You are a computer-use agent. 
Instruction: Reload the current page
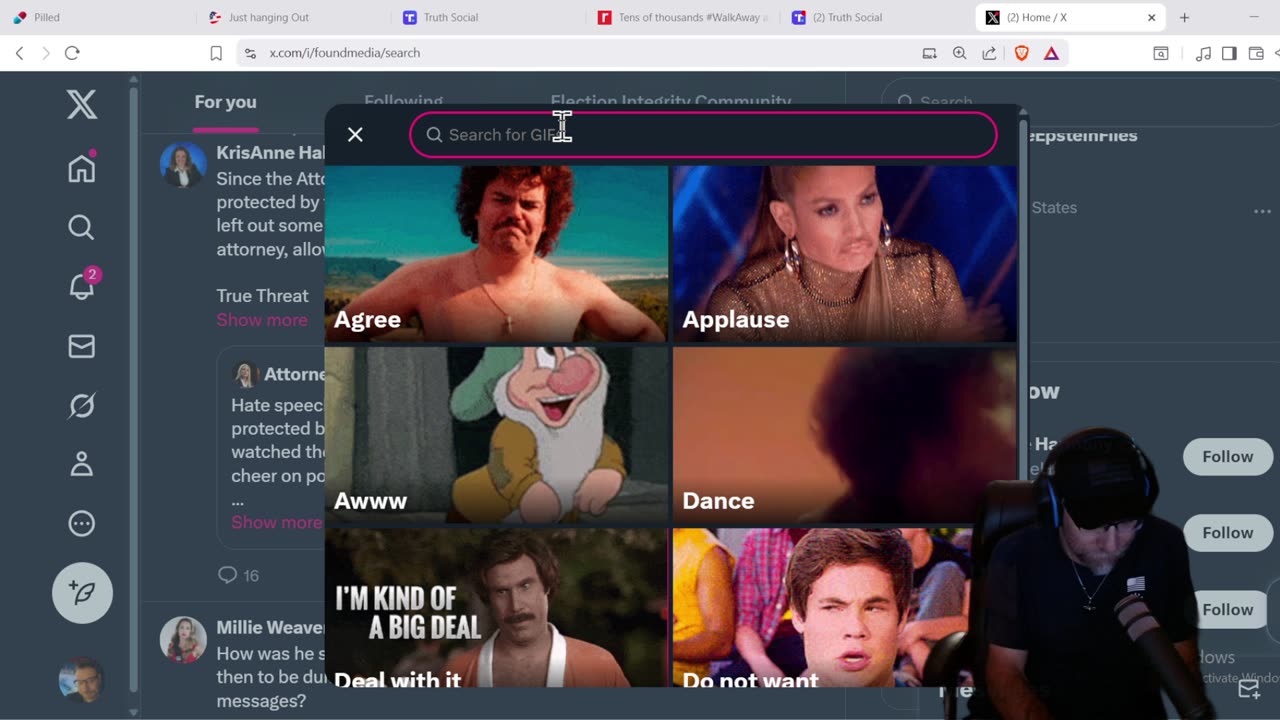72,53
